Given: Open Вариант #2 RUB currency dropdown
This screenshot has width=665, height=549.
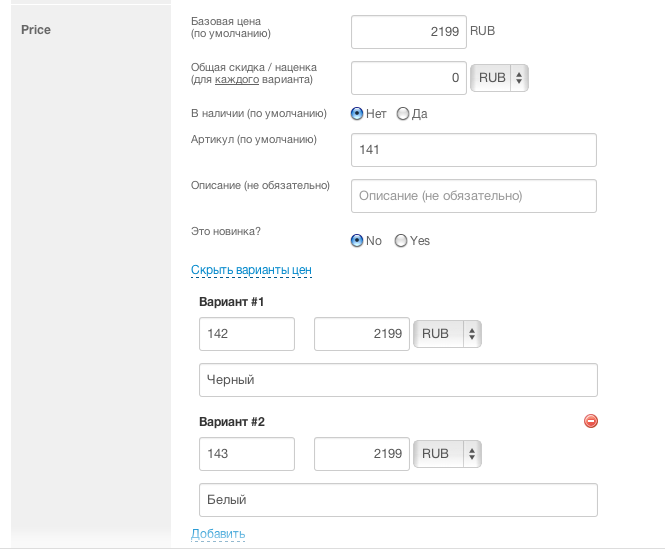Looking at the screenshot, I should point(447,454).
